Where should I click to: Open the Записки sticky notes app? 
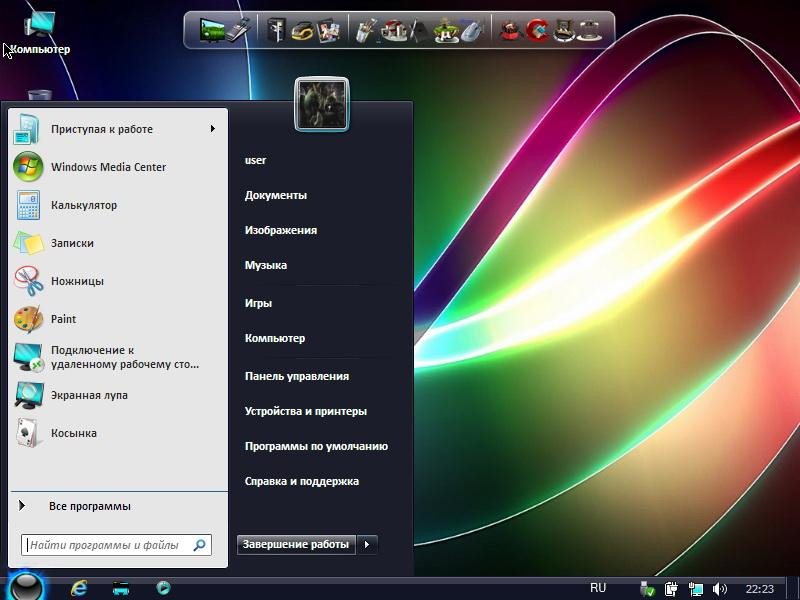coord(72,243)
